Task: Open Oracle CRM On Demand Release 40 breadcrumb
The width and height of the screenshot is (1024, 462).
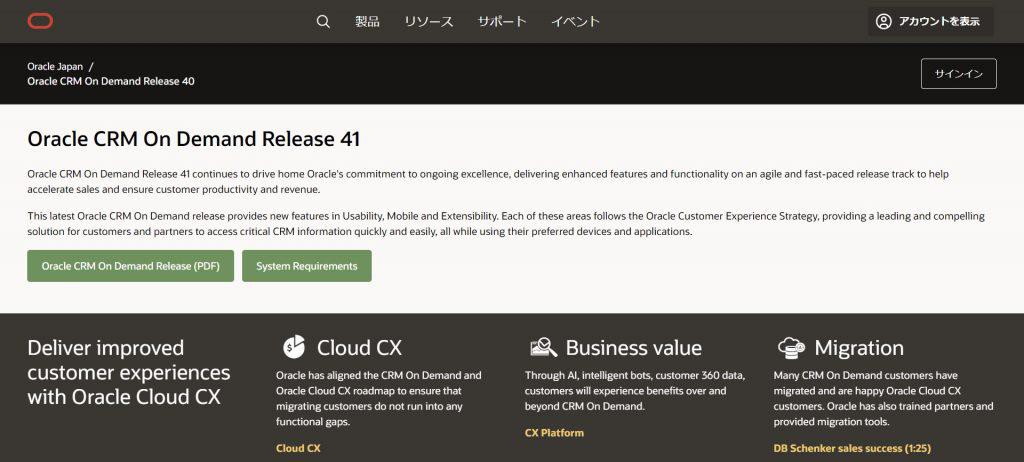Action: [111, 81]
